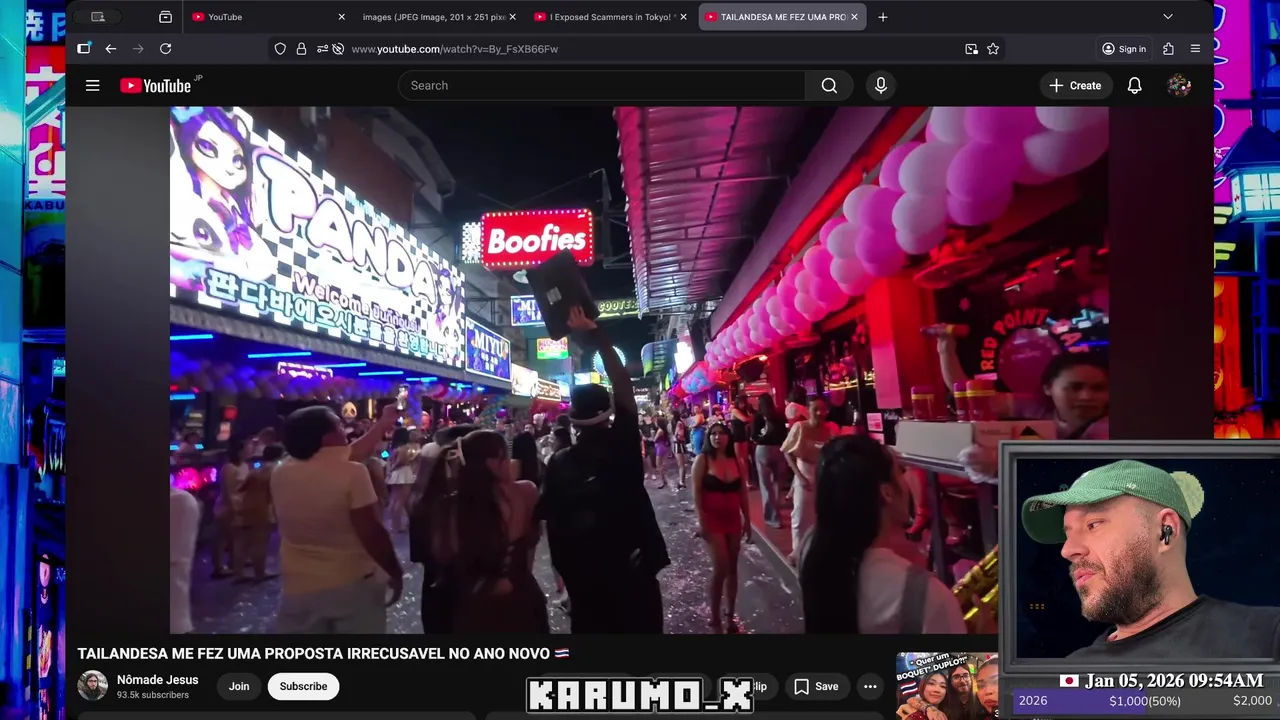Open Nômade Jesus channel avatar
The height and width of the screenshot is (720, 1280).
[x=92, y=686]
